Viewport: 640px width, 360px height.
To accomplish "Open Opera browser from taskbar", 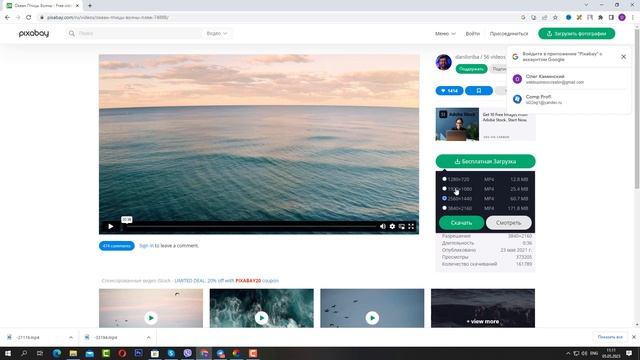I will coord(122,353).
